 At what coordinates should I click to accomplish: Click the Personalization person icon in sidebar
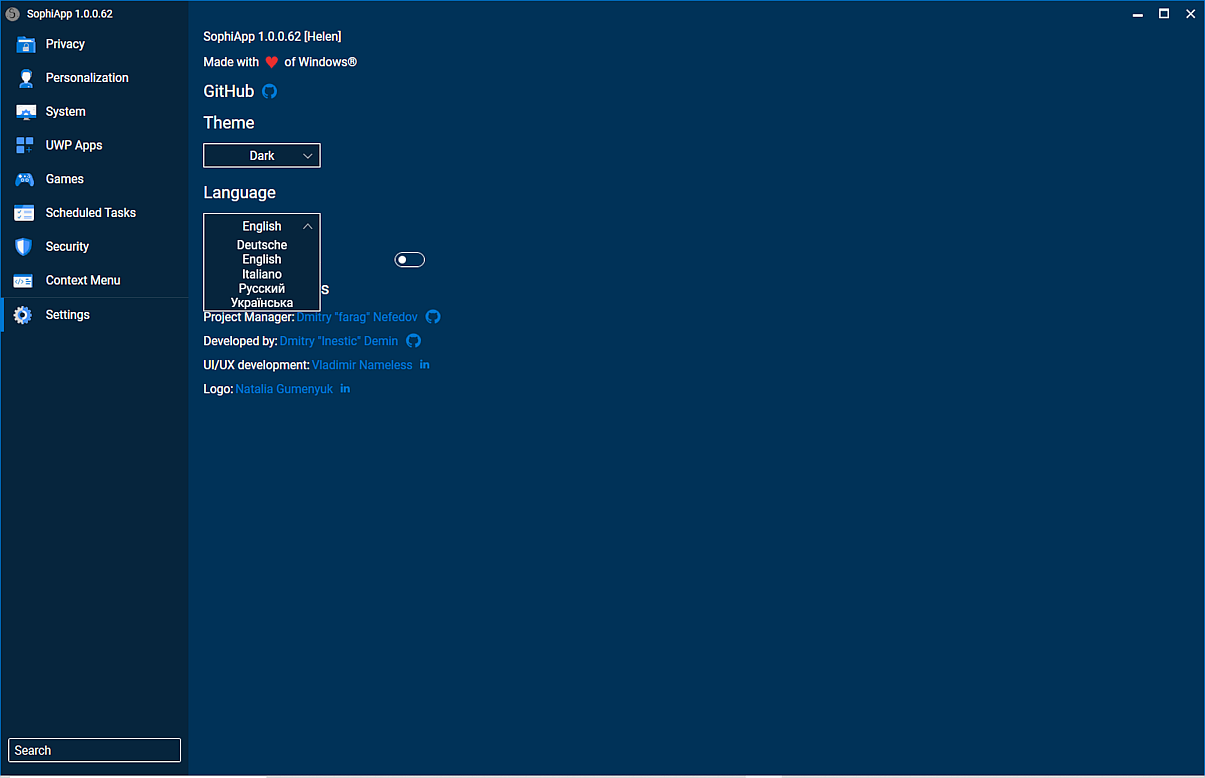pyautogui.click(x=25, y=78)
